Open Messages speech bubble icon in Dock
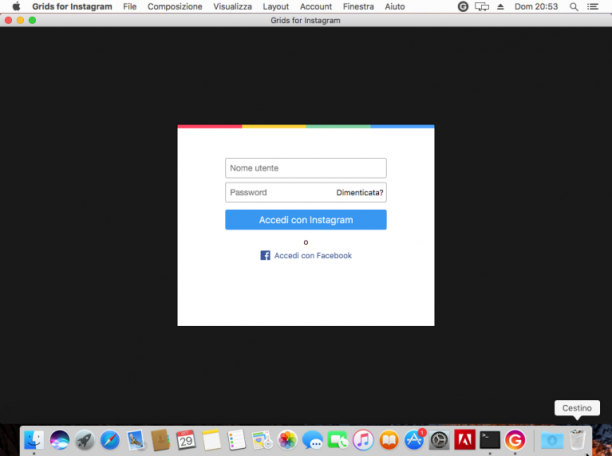612x456 pixels. click(x=313, y=440)
